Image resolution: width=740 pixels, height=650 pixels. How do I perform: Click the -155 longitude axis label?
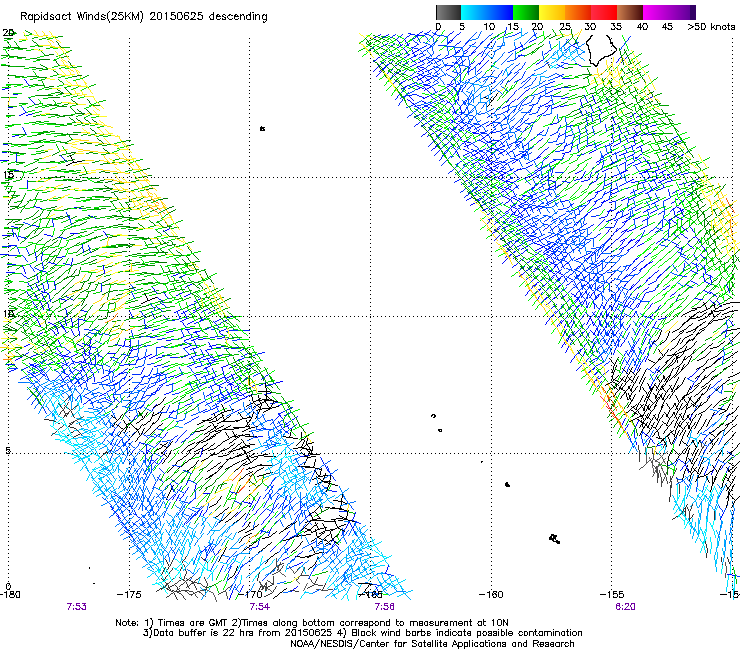[612, 594]
